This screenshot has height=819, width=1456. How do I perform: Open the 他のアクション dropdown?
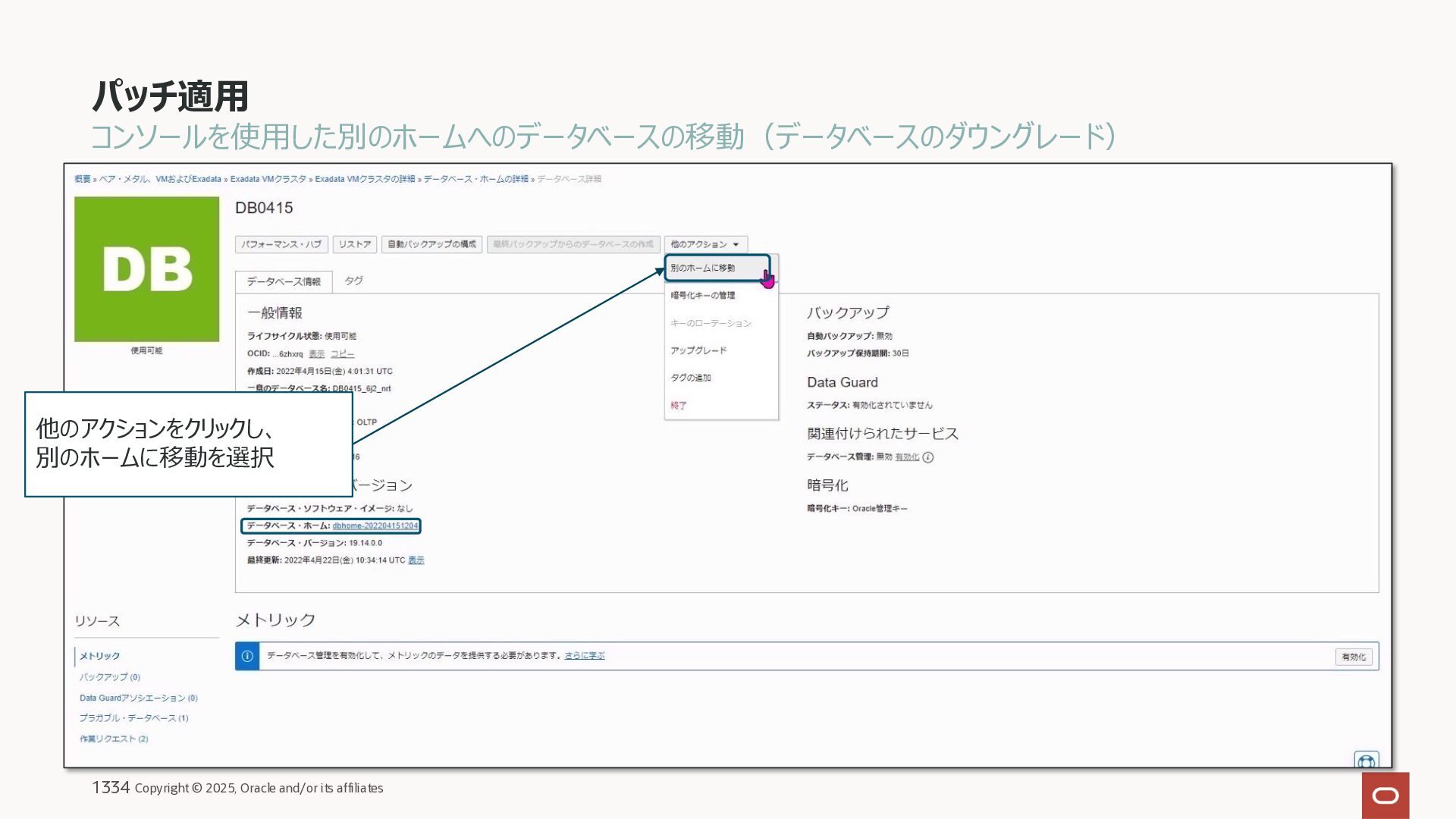pyautogui.click(x=705, y=244)
